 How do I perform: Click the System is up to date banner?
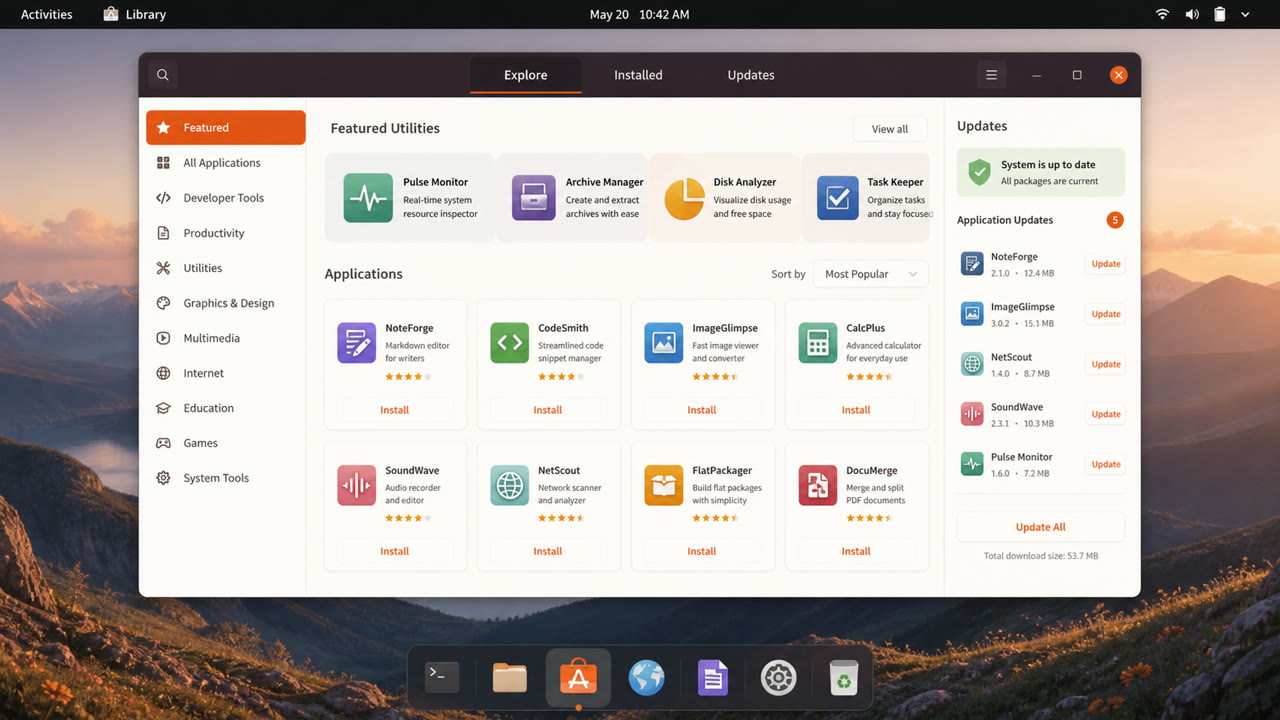click(1041, 172)
